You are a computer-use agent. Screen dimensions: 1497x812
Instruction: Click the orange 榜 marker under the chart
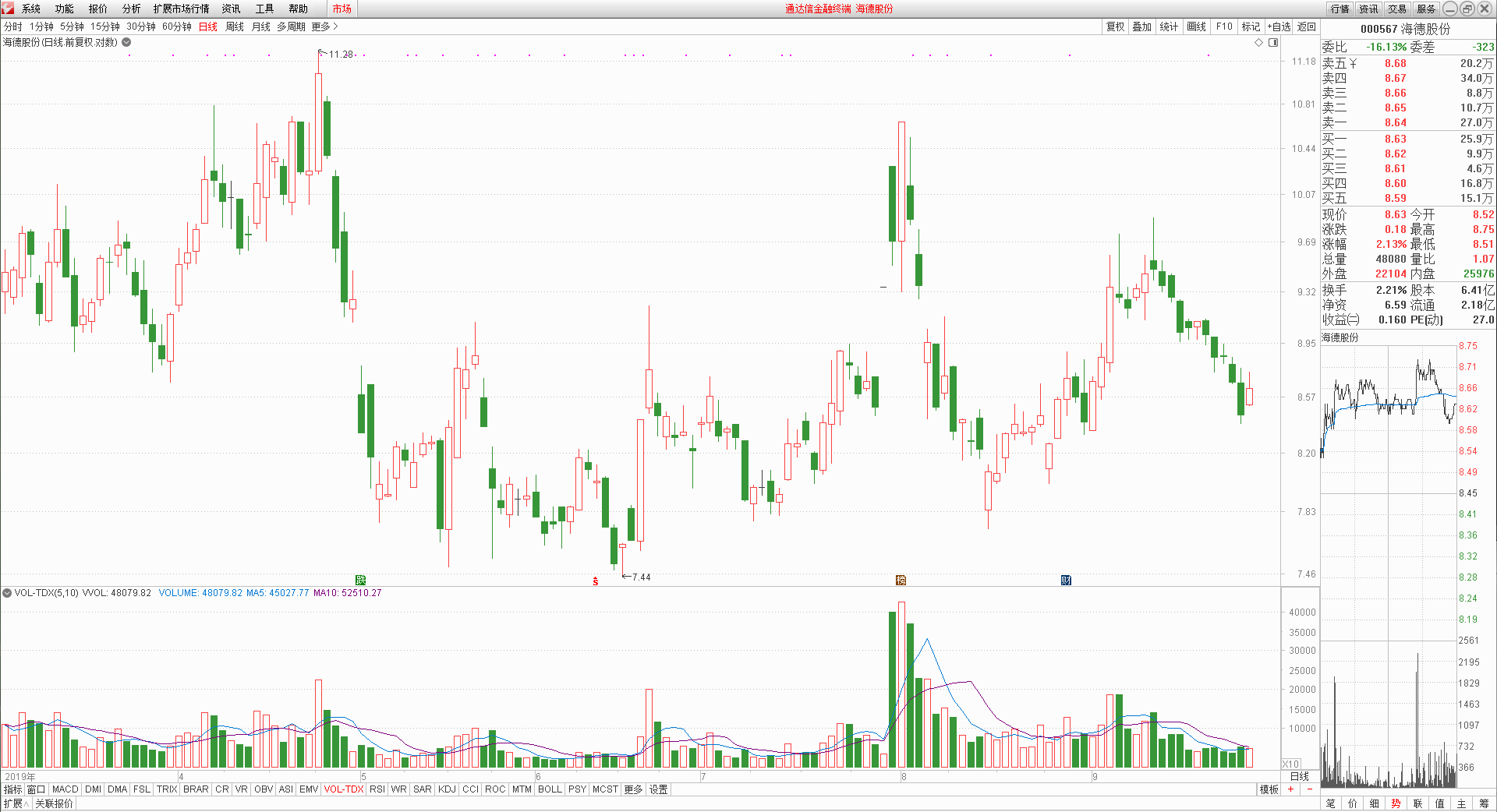point(901,580)
